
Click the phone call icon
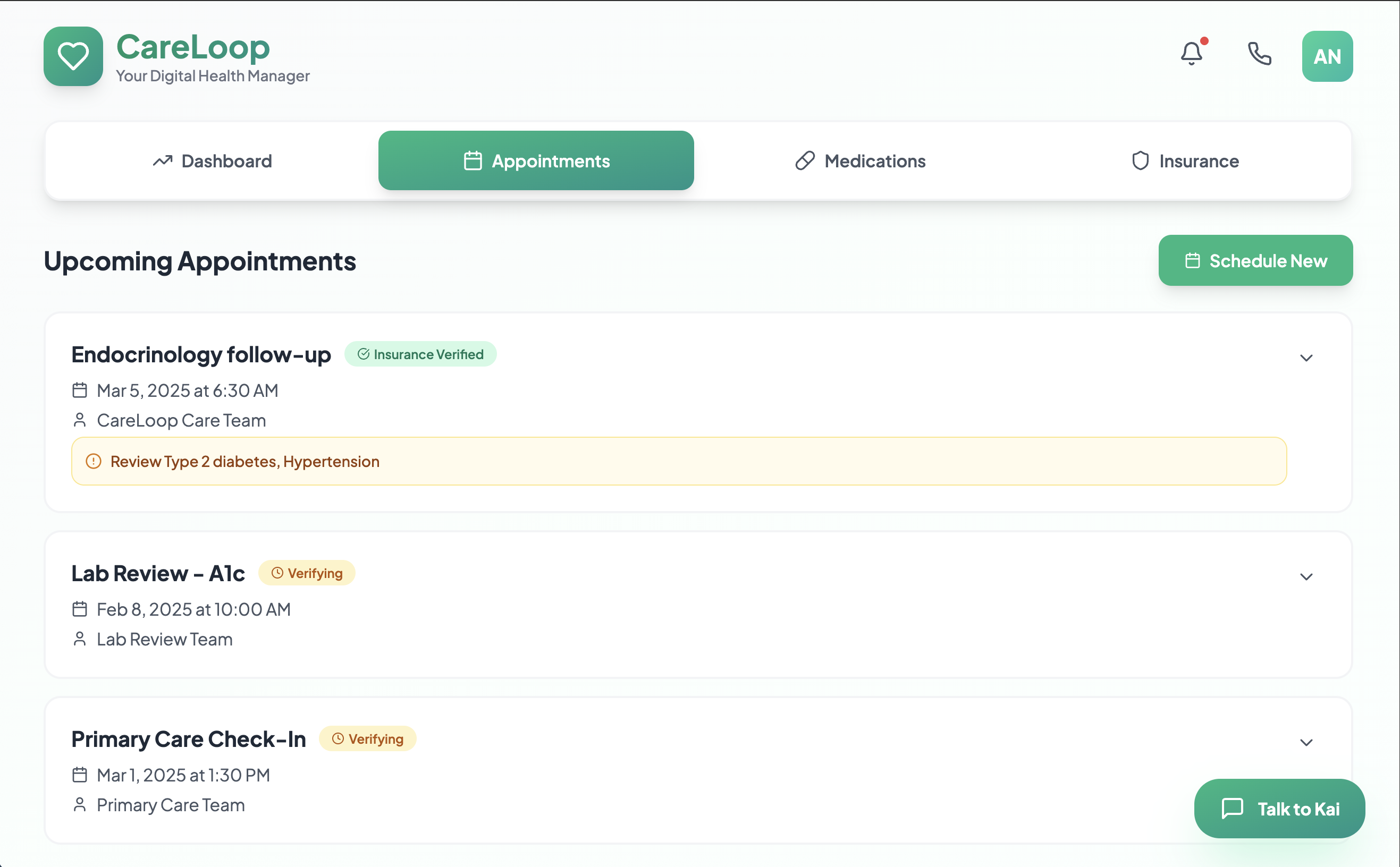pos(1260,54)
